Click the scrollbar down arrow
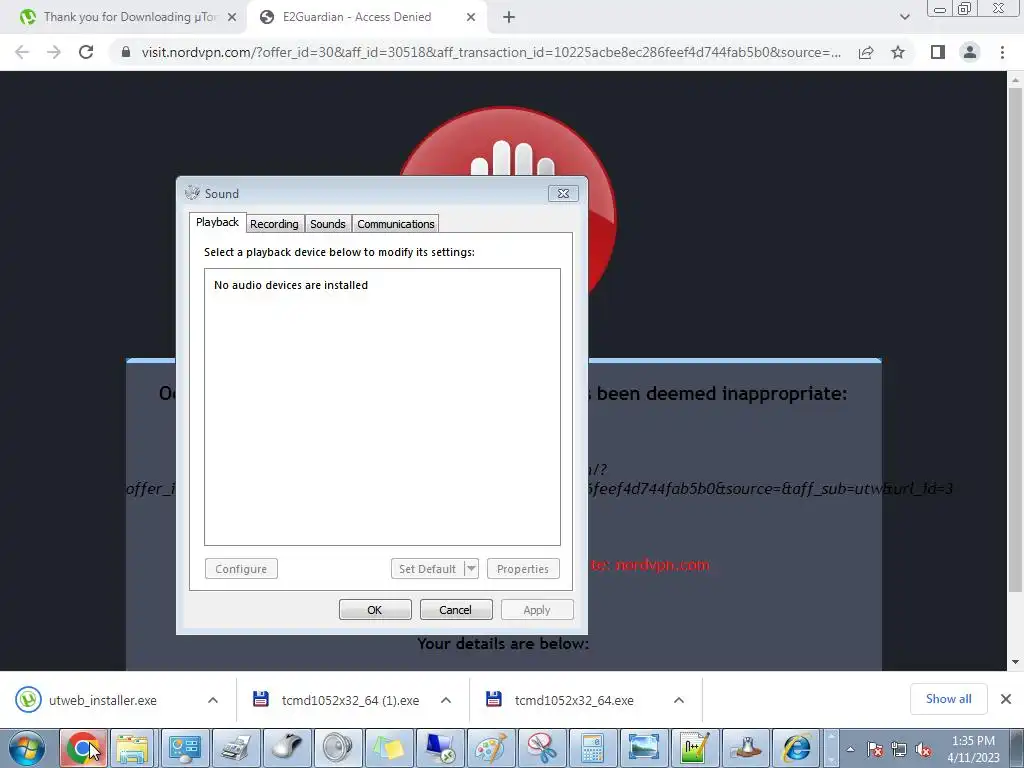Screen dimensions: 1024x768 pyautogui.click(x=1014, y=662)
